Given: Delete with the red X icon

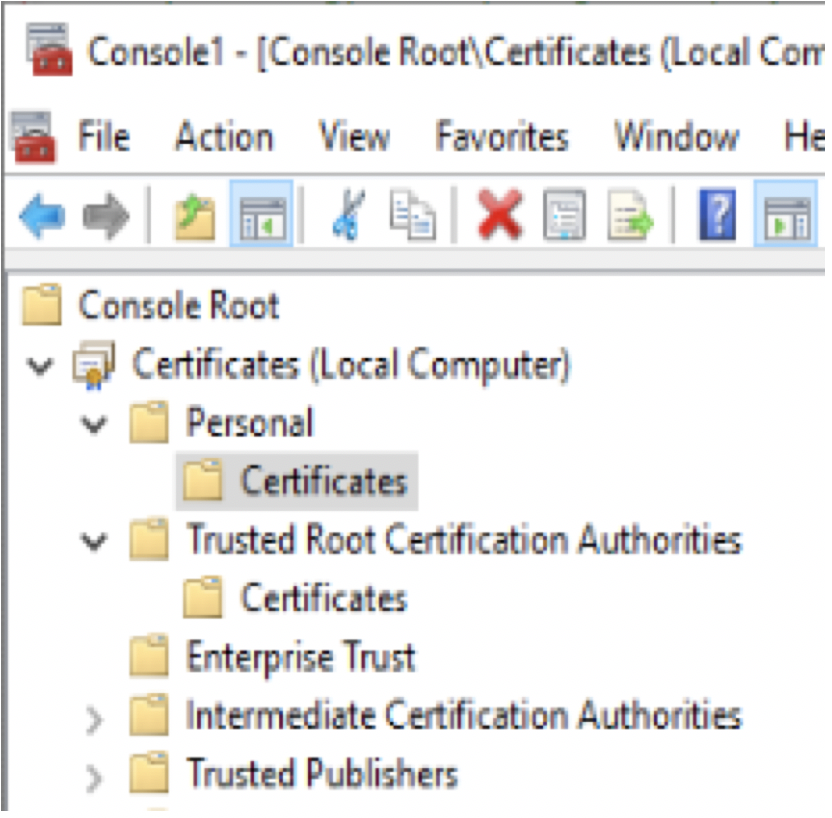Looking at the screenshot, I should point(499,214).
